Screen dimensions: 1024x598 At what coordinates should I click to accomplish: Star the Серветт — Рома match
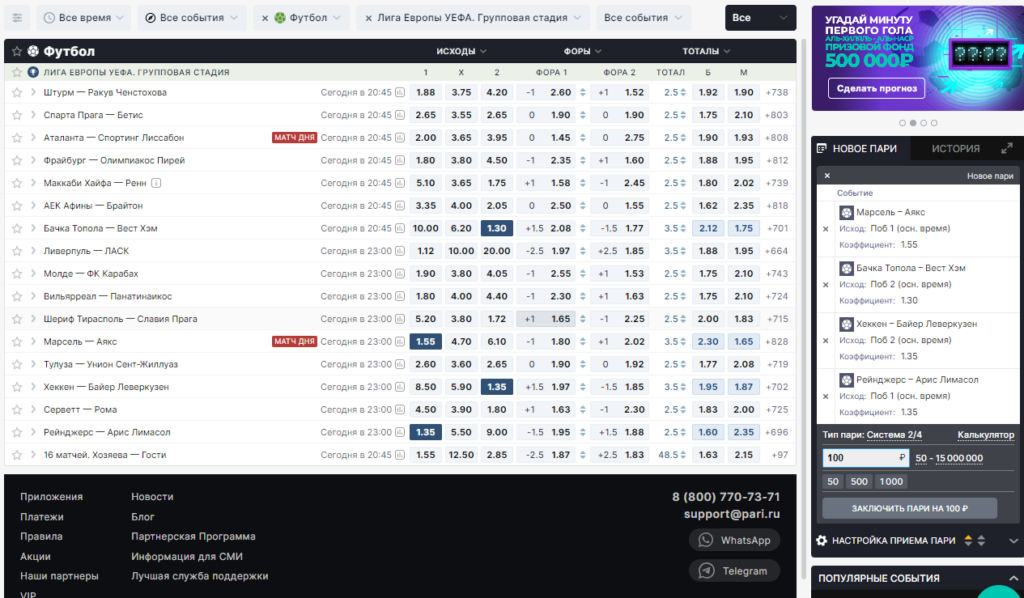tap(17, 409)
